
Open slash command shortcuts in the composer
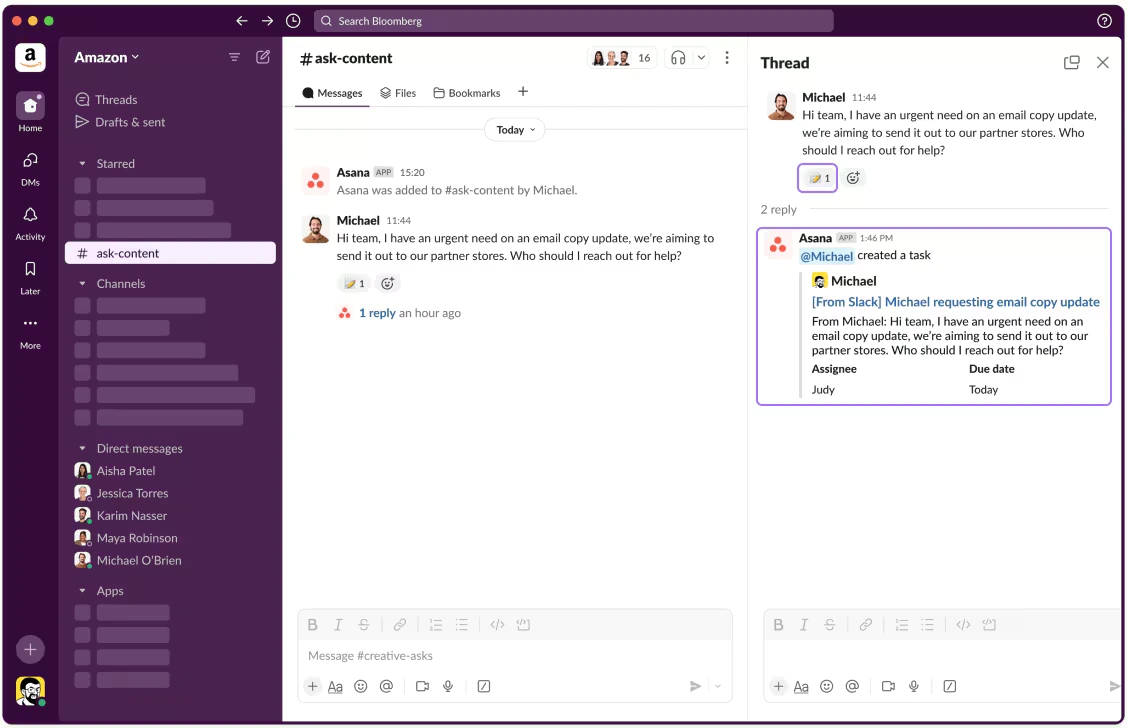coord(484,686)
